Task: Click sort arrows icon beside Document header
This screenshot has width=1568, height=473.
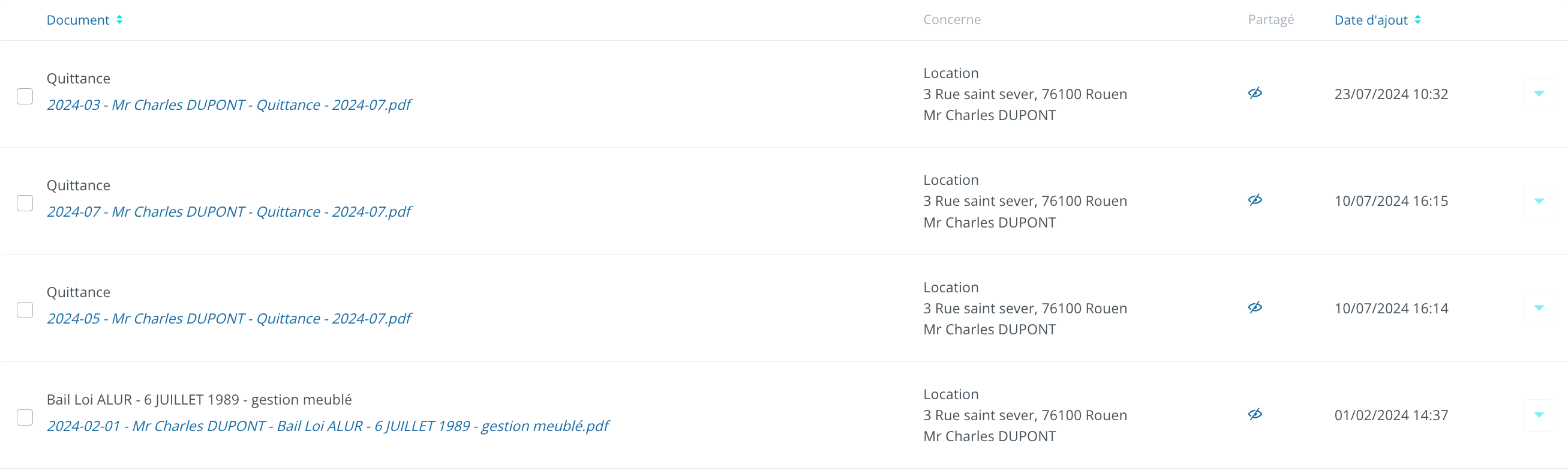Action: tap(120, 20)
